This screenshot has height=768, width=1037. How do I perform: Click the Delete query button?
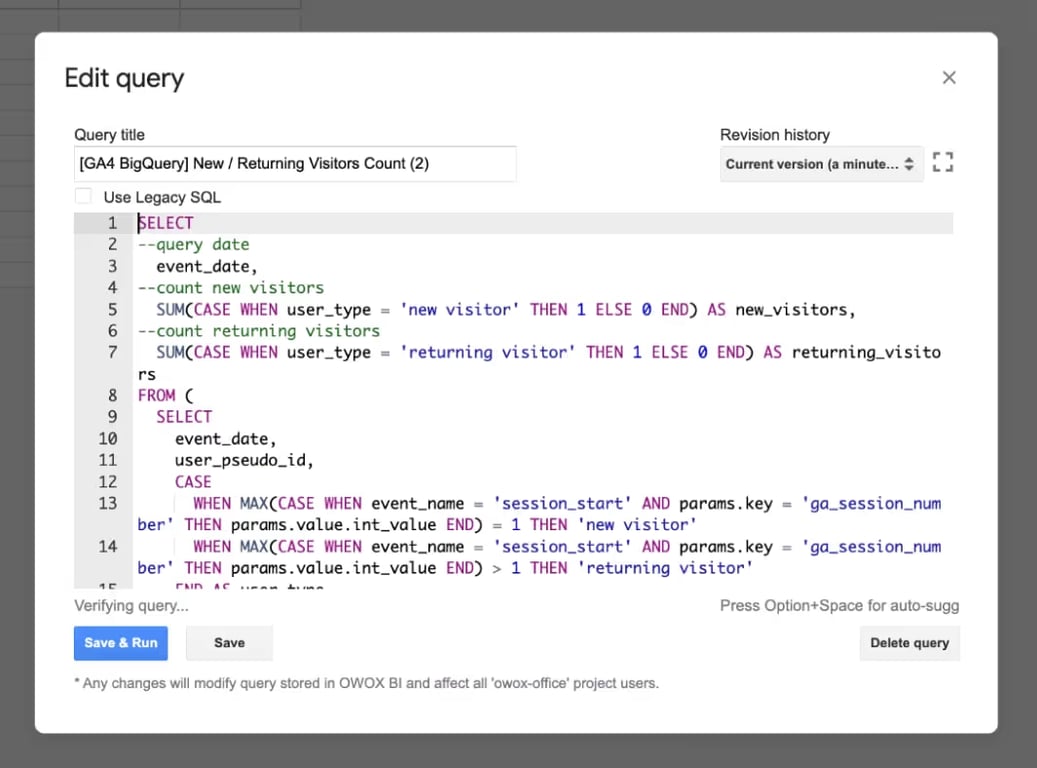[x=909, y=643]
